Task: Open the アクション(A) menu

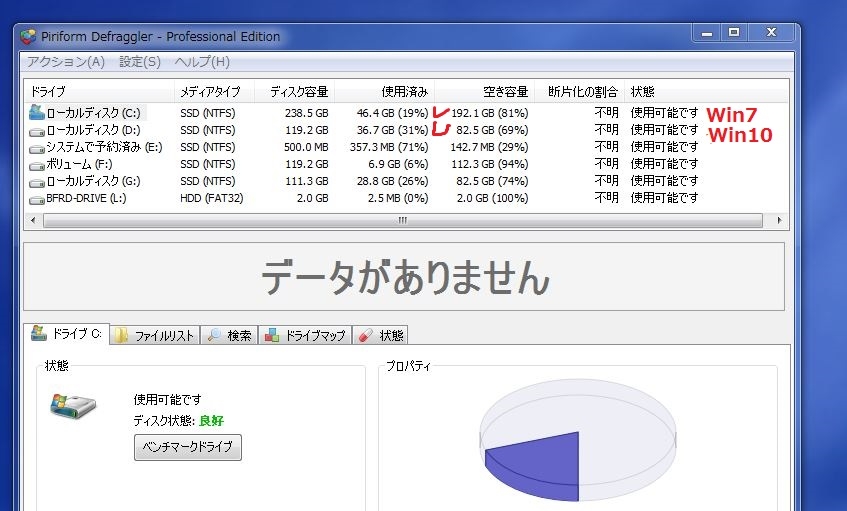Action: tap(66, 62)
